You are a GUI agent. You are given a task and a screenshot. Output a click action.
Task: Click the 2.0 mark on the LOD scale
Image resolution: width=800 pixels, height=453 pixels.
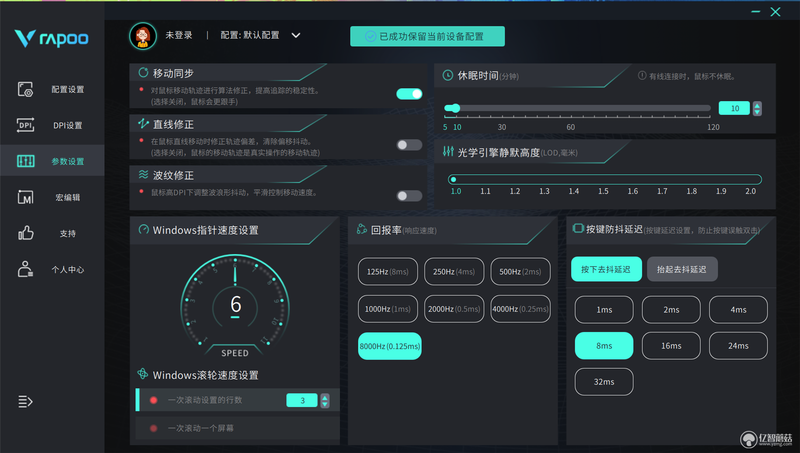pyautogui.click(x=751, y=191)
